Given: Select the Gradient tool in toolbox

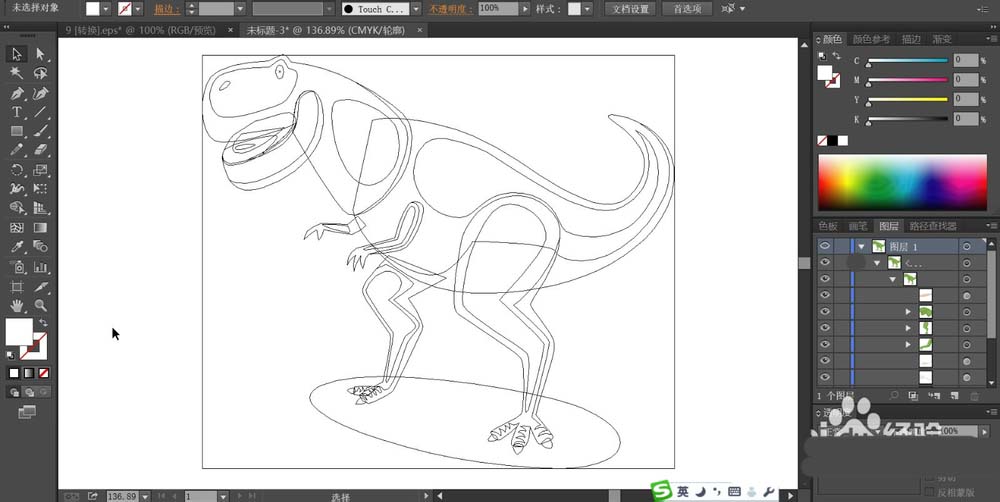Looking at the screenshot, I should click(x=40, y=228).
